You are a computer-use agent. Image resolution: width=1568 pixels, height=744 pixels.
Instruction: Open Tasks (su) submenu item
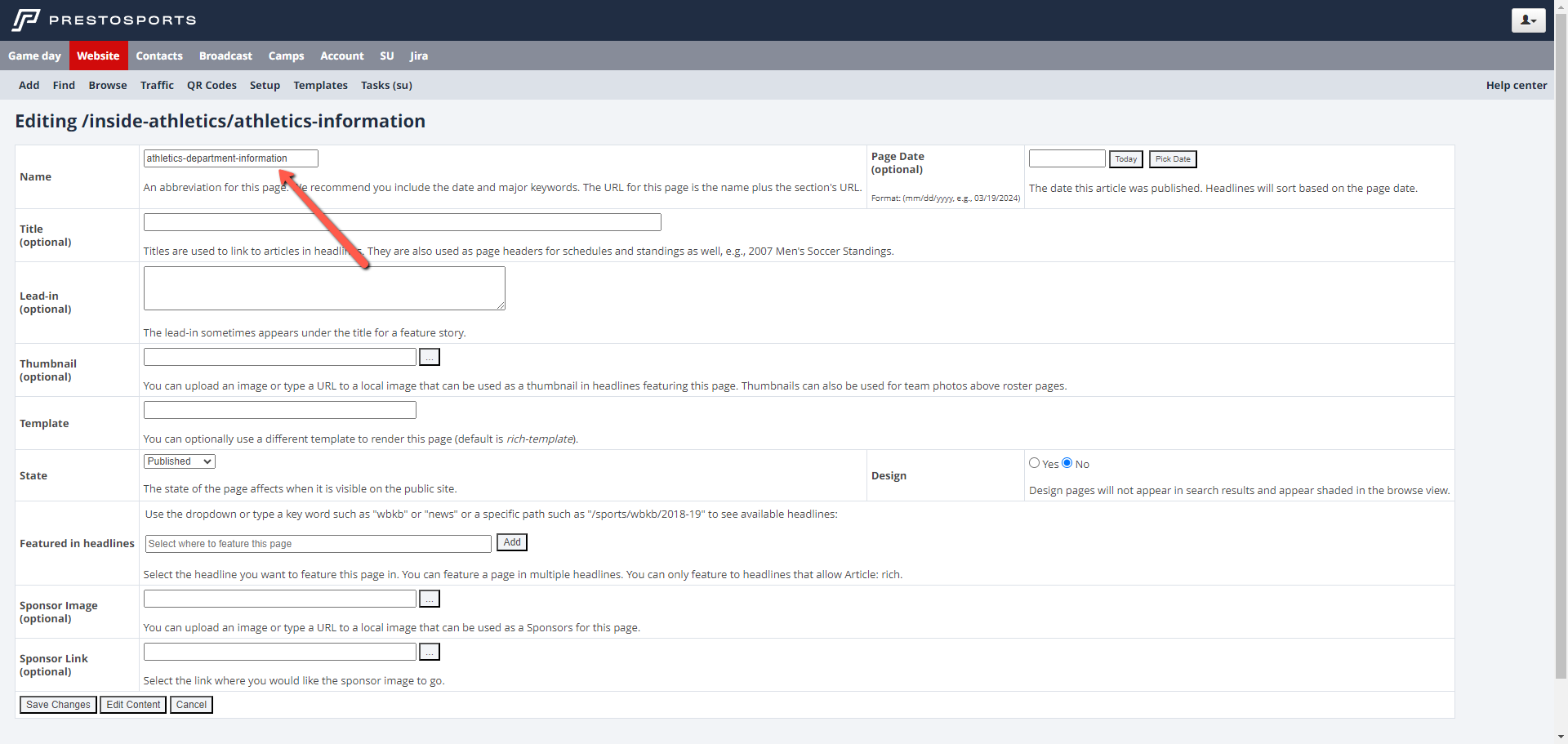386,85
